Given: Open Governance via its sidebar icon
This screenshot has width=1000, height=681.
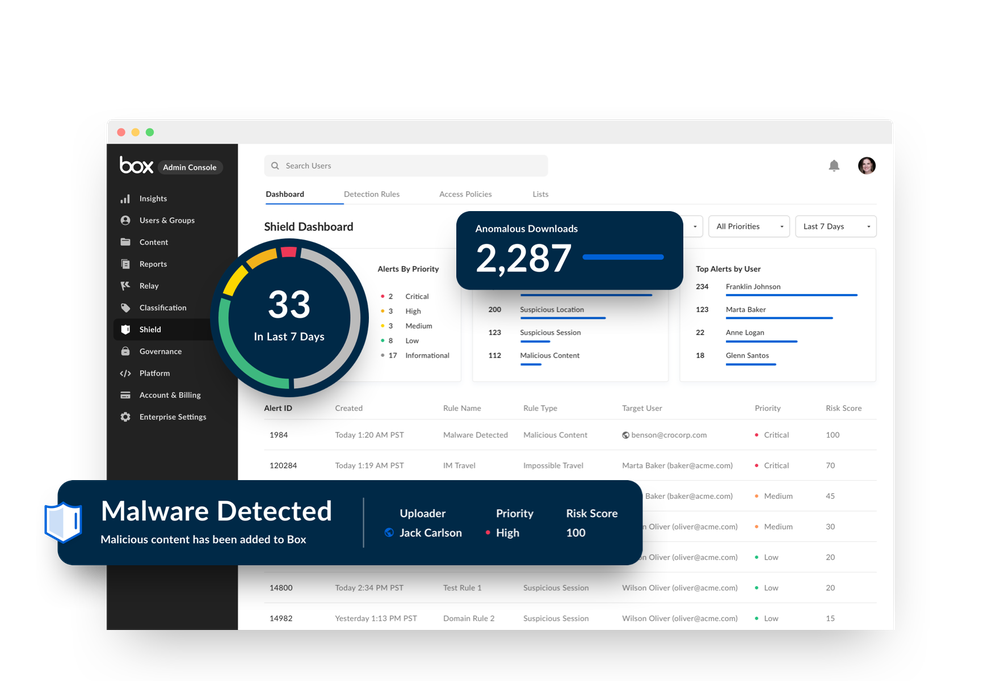Looking at the screenshot, I should point(123,351).
